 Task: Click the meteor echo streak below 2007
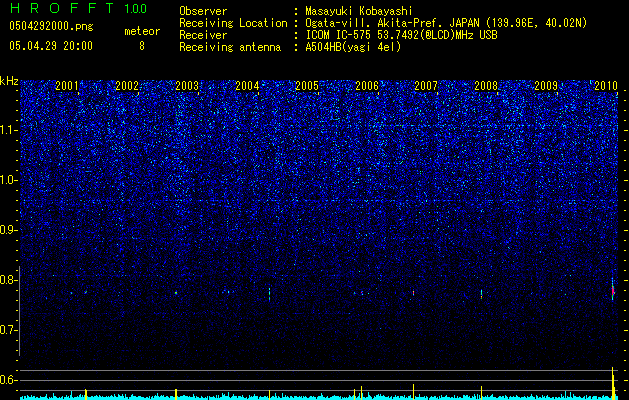pos(413,293)
